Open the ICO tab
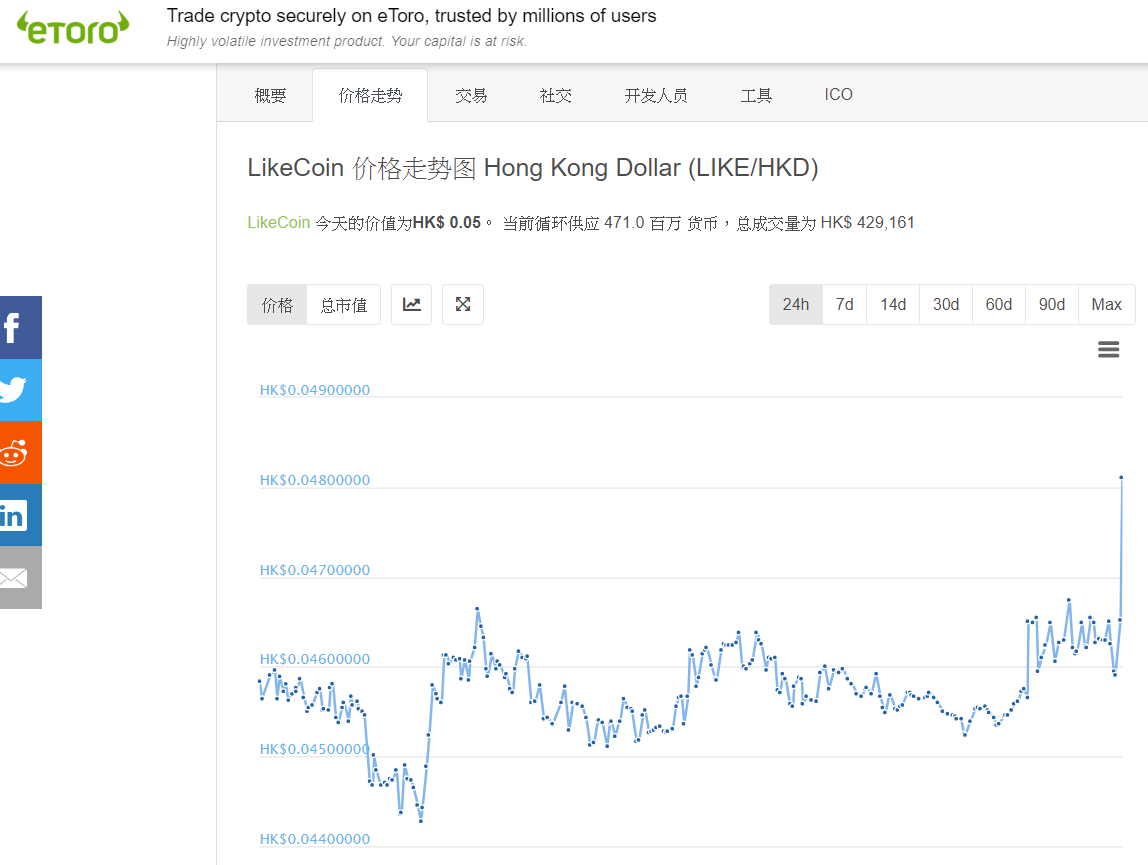This screenshot has width=1148, height=865. (838, 95)
